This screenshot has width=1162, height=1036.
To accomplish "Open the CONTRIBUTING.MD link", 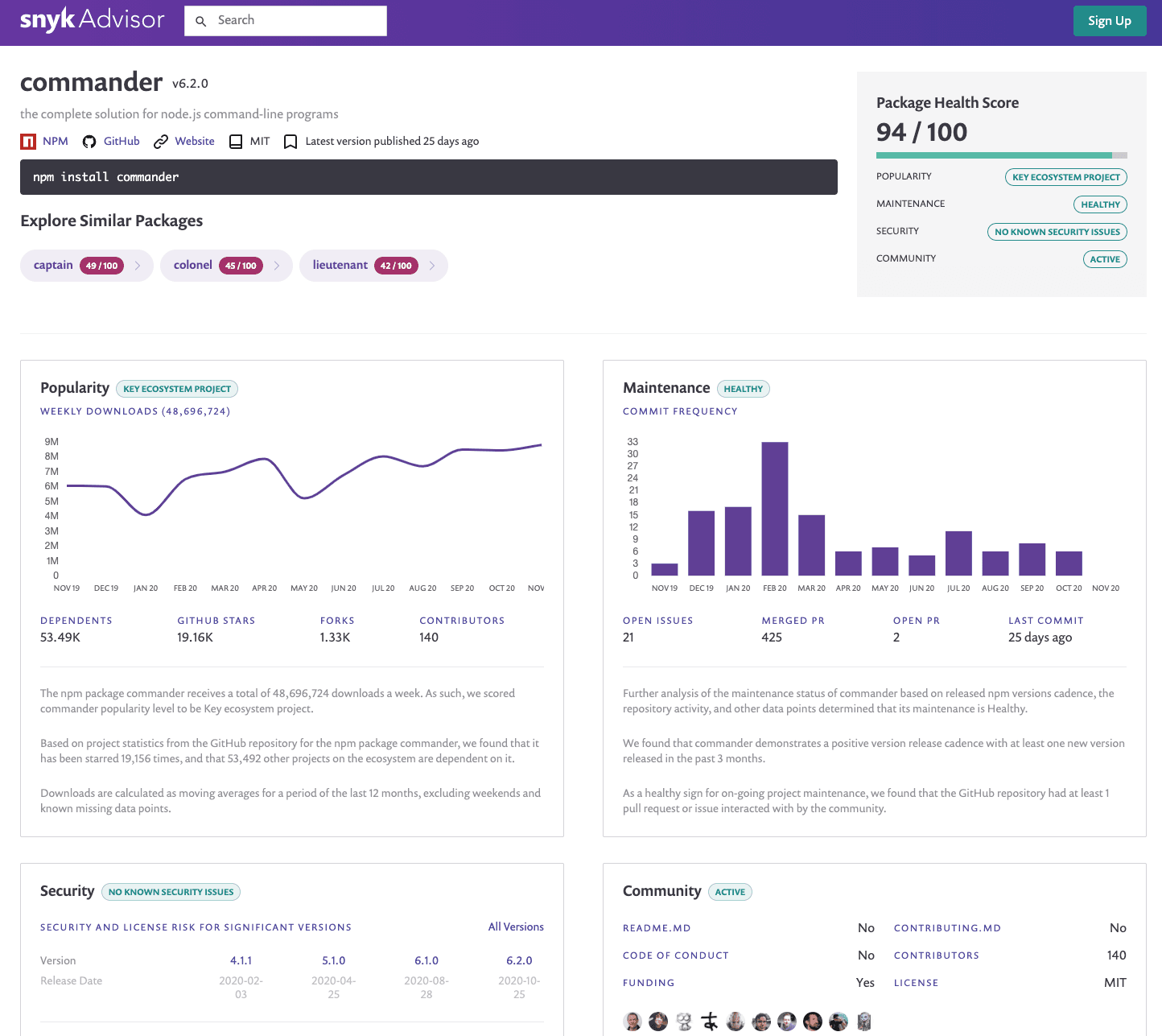I will [x=947, y=927].
